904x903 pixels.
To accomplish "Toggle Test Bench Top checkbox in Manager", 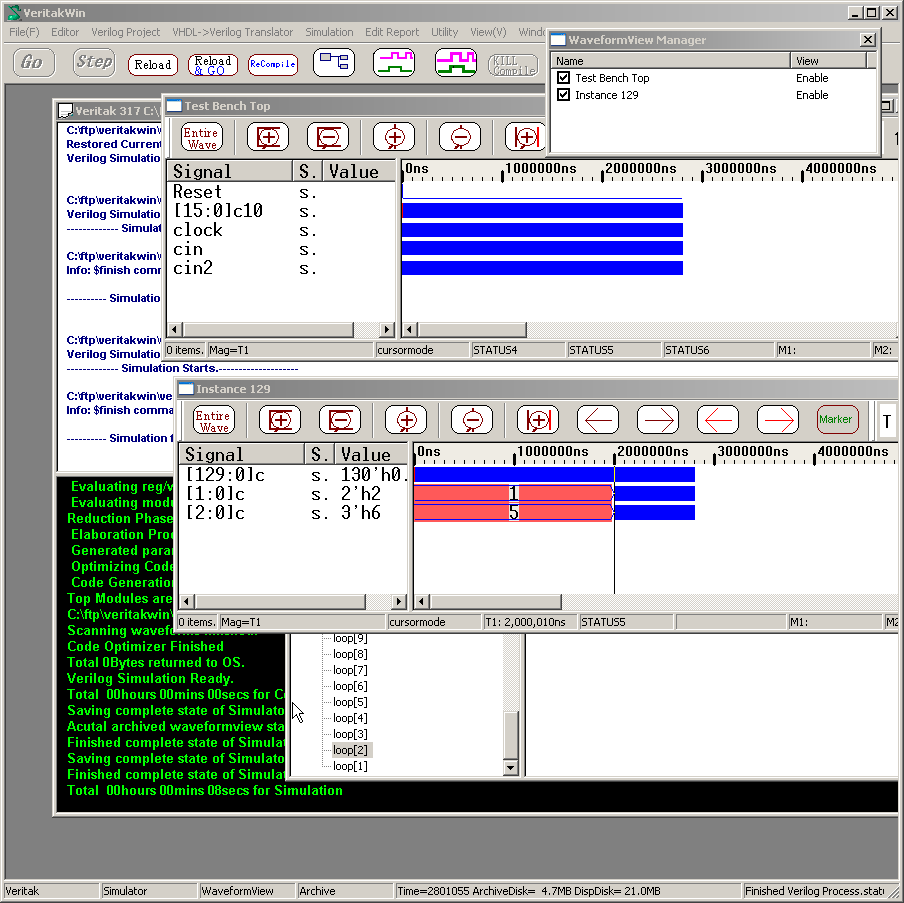I will 563,78.
